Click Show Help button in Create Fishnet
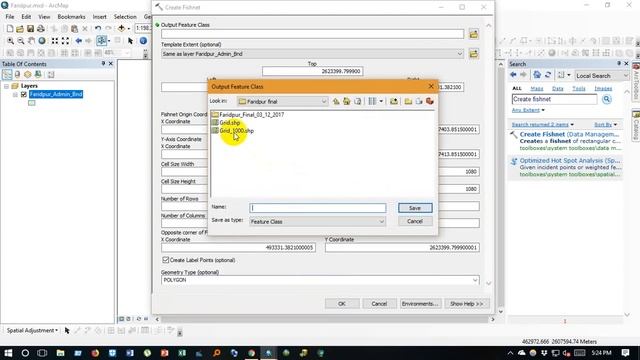 (466, 304)
